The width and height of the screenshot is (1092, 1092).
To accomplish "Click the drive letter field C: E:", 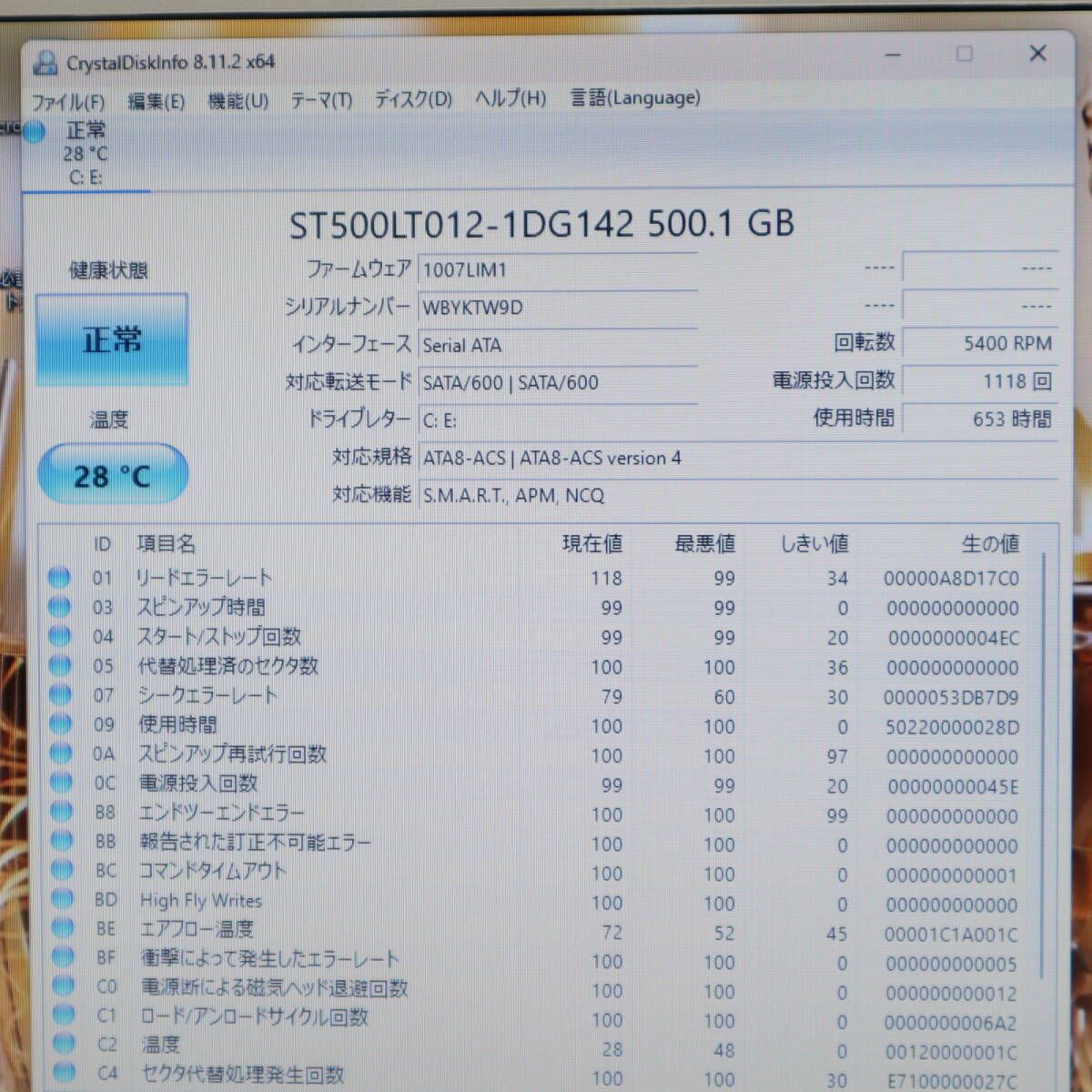I will [558, 420].
